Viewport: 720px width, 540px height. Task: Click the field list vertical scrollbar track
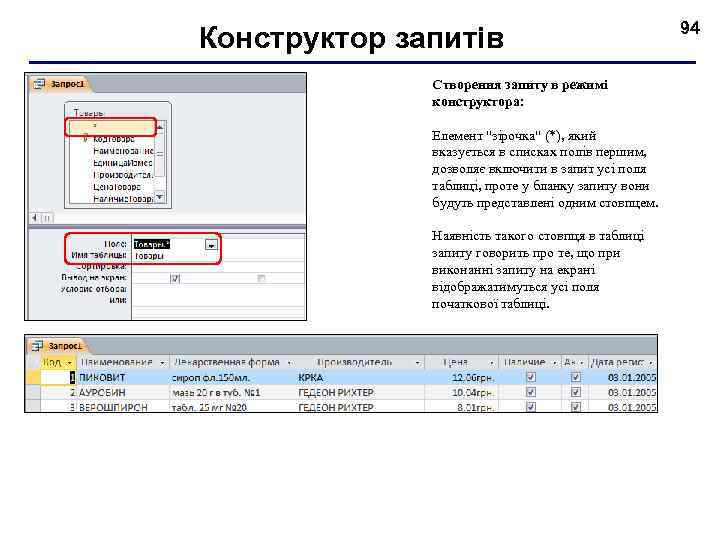click(160, 162)
